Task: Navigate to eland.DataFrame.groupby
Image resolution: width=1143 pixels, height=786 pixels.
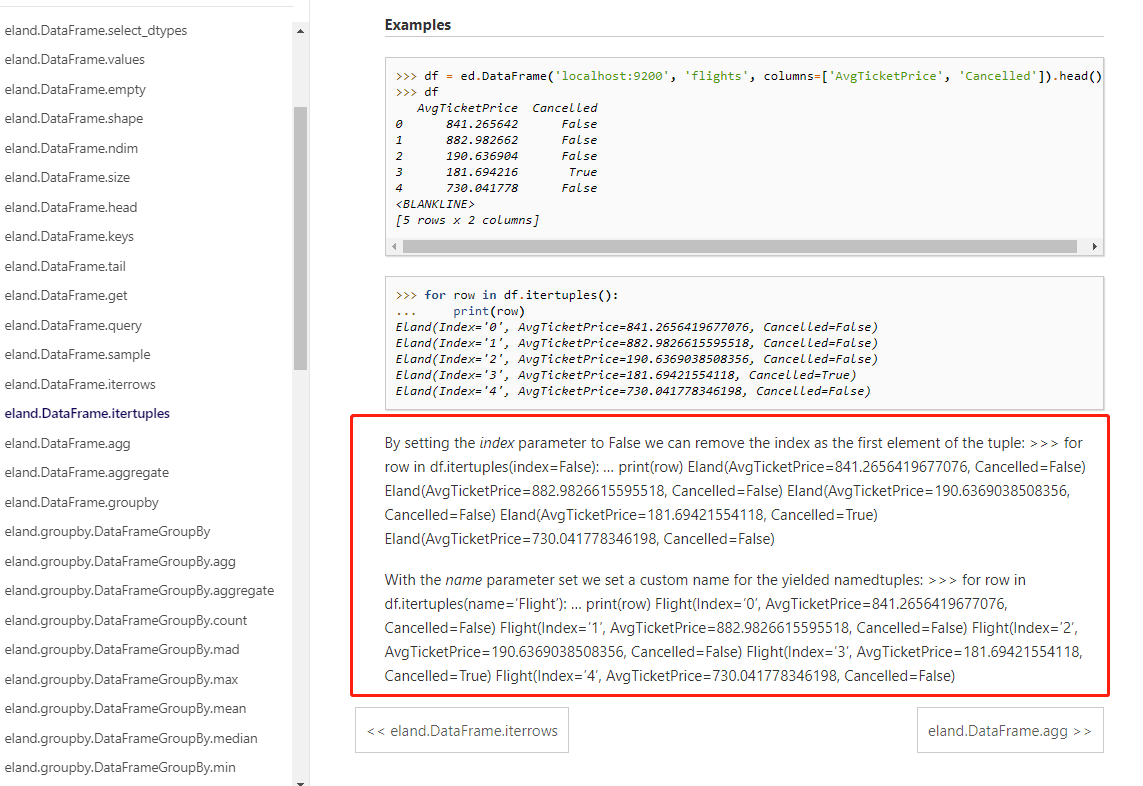Action: pos(82,502)
